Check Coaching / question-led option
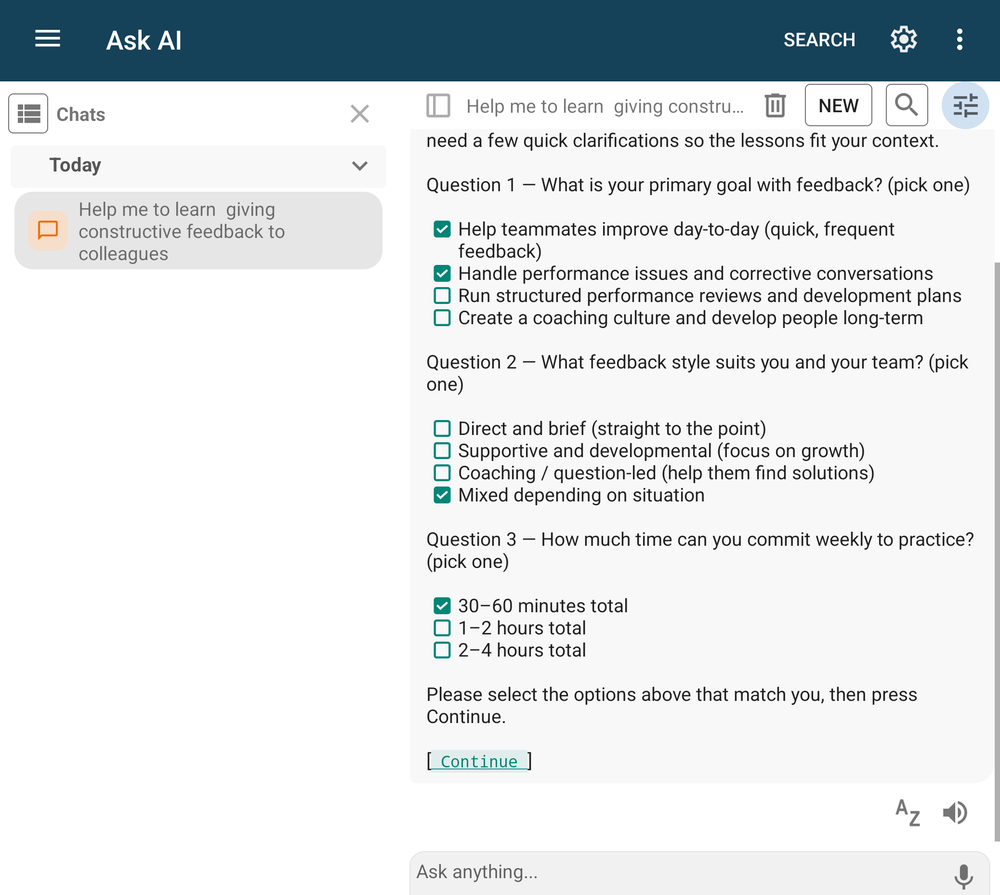This screenshot has width=1000, height=895. 442,473
